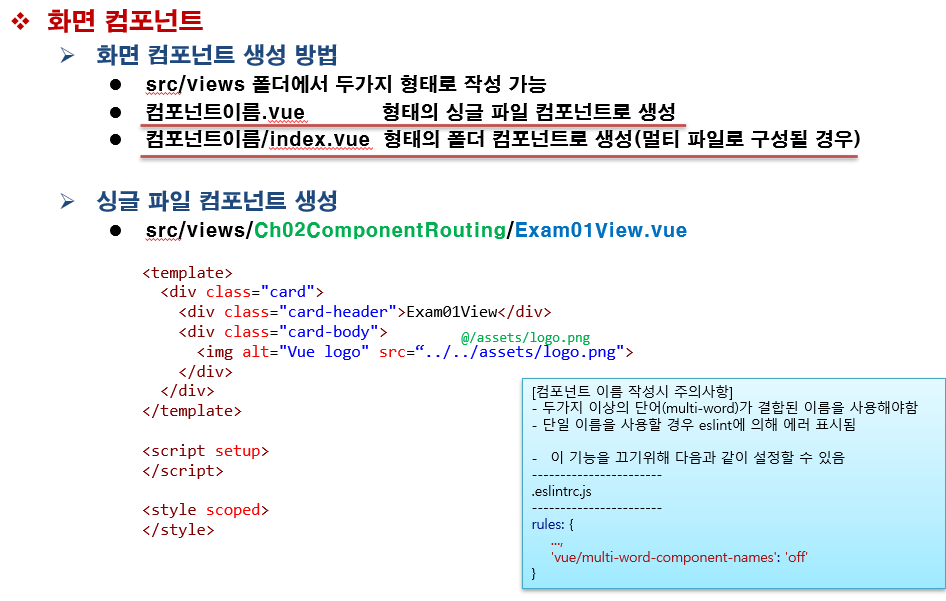Click the file name '.eslintrc.js'

pyautogui.click(x=561, y=491)
